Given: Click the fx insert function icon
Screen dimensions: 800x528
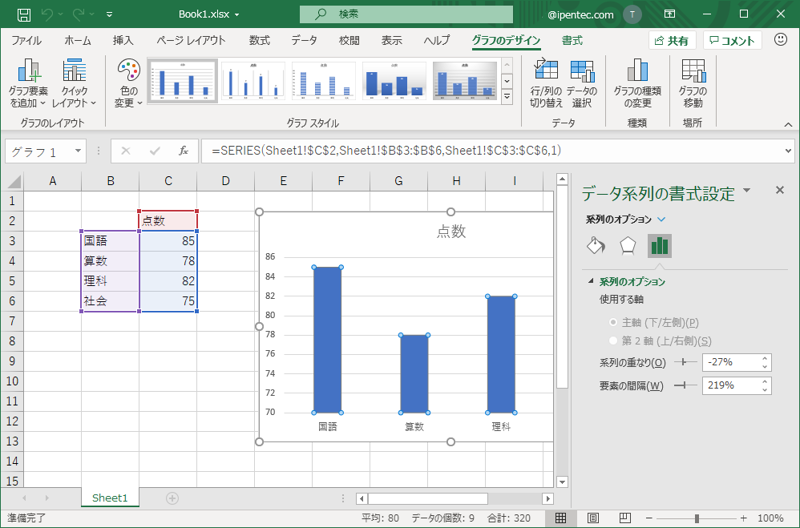Looking at the screenshot, I should point(184,151).
